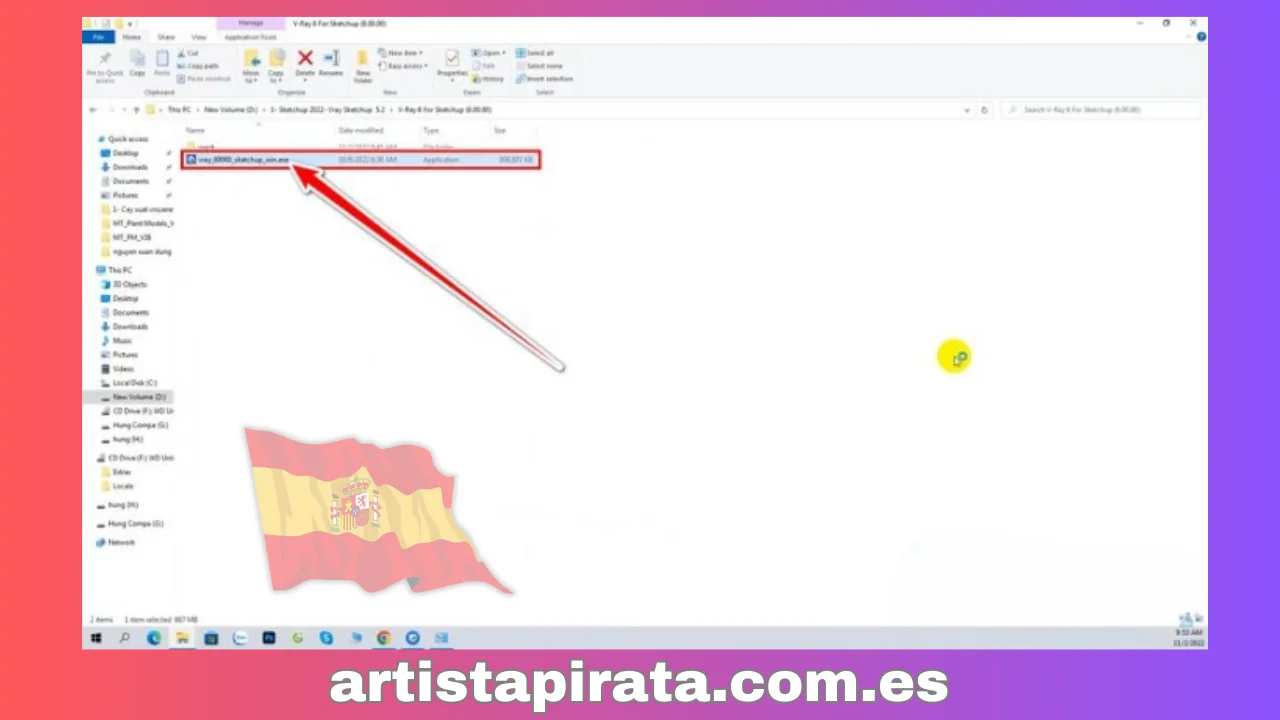This screenshot has width=1280, height=720.
Task: Create a New folder from ribbon
Action: pyautogui.click(x=363, y=65)
